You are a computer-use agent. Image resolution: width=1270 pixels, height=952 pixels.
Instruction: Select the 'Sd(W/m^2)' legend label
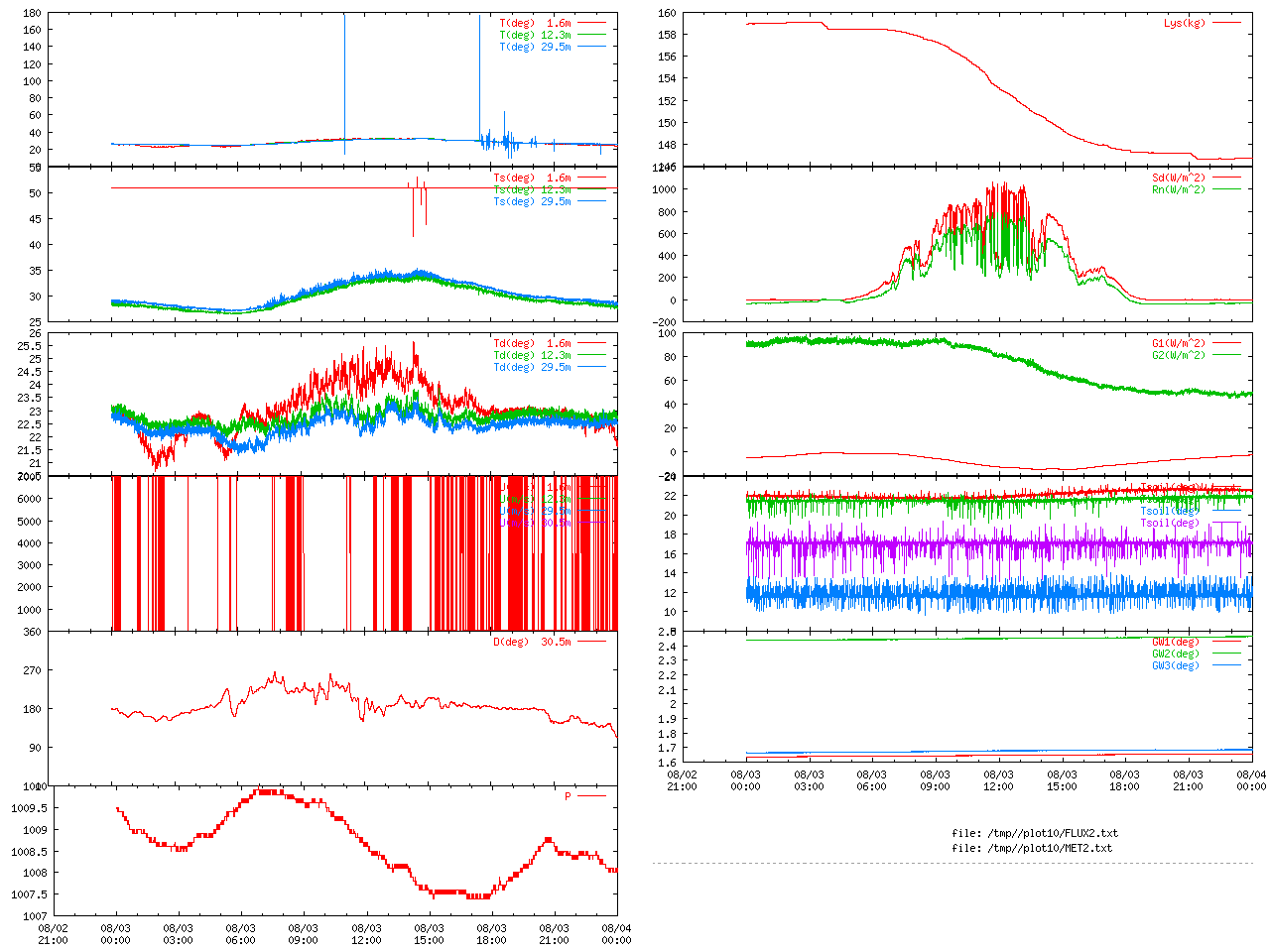pyautogui.click(x=1179, y=178)
